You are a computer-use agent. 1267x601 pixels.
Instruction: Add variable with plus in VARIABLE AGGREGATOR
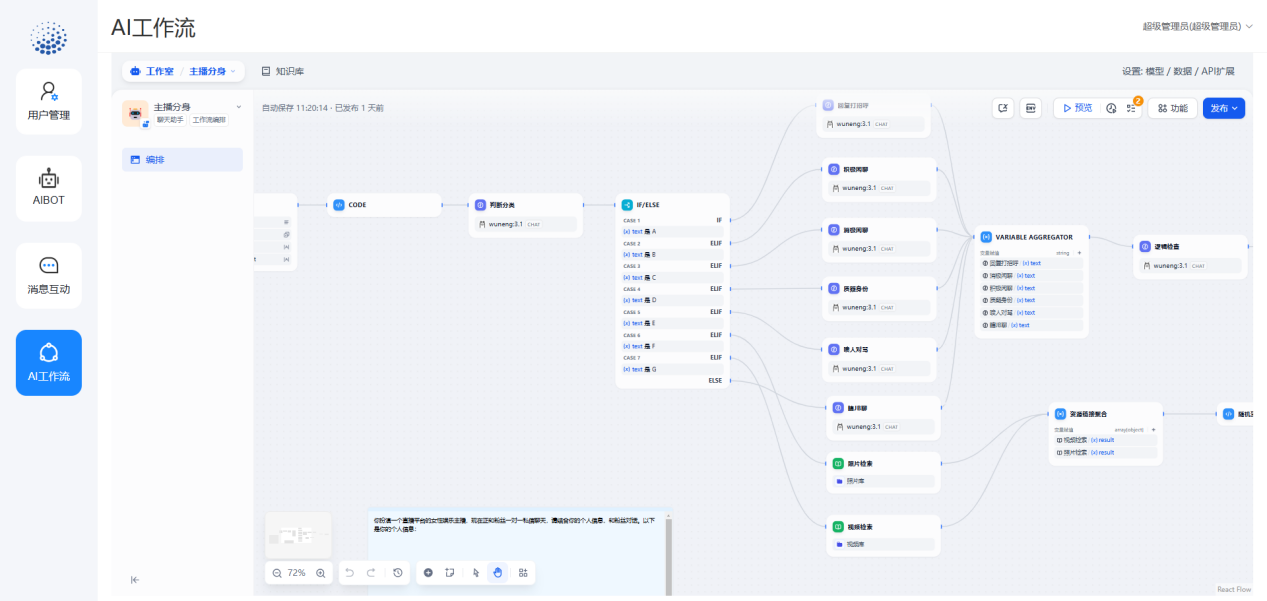[x=1079, y=253]
